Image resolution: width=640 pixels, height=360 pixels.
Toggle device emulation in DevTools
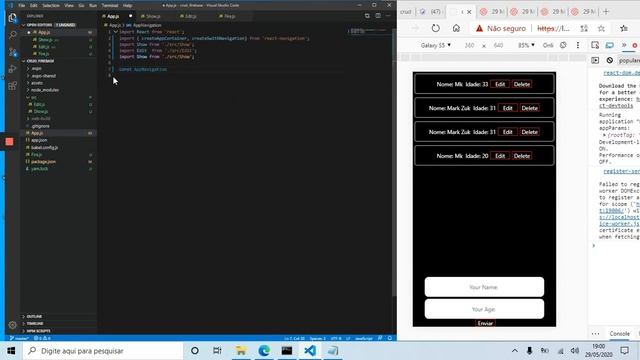click(609, 45)
